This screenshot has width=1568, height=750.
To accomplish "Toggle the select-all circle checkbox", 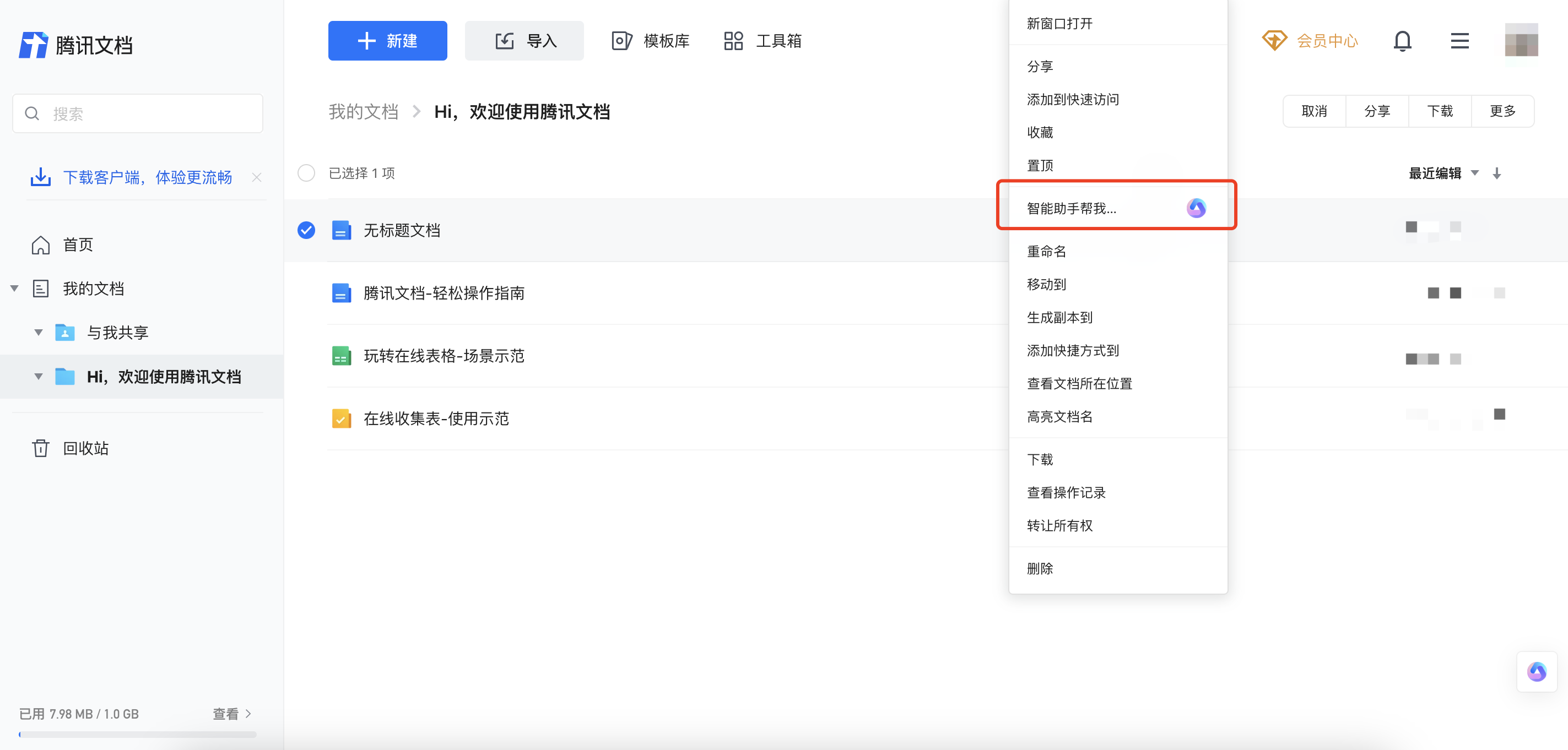I will click(x=306, y=173).
